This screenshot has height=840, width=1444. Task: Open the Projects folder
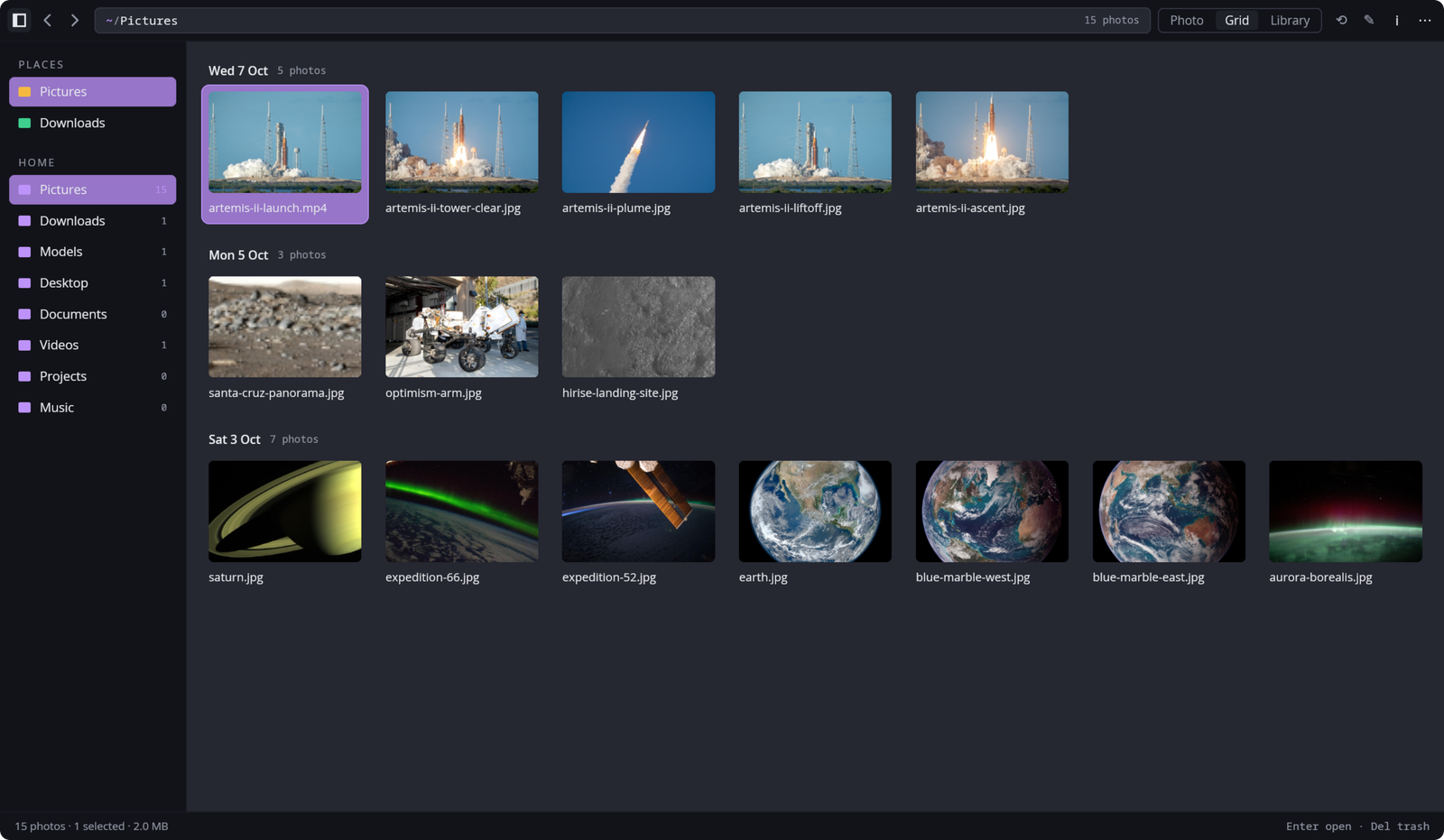coord(92,376)
